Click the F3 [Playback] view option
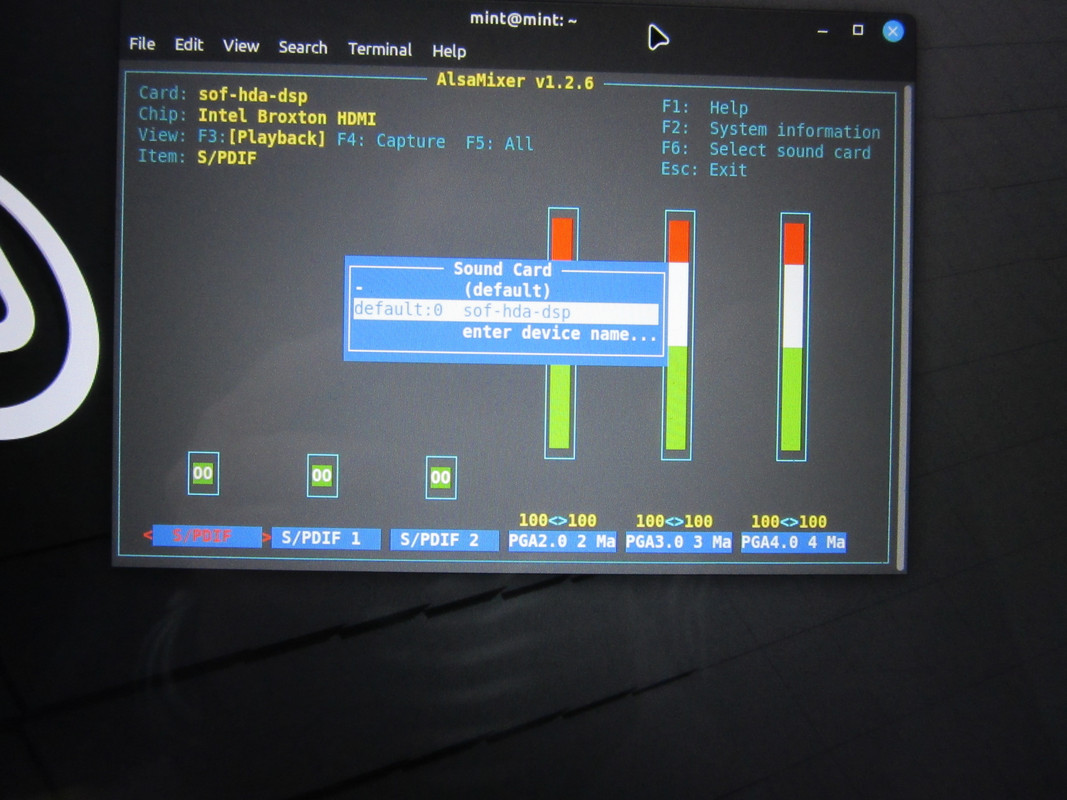 [x=262, y=137]
